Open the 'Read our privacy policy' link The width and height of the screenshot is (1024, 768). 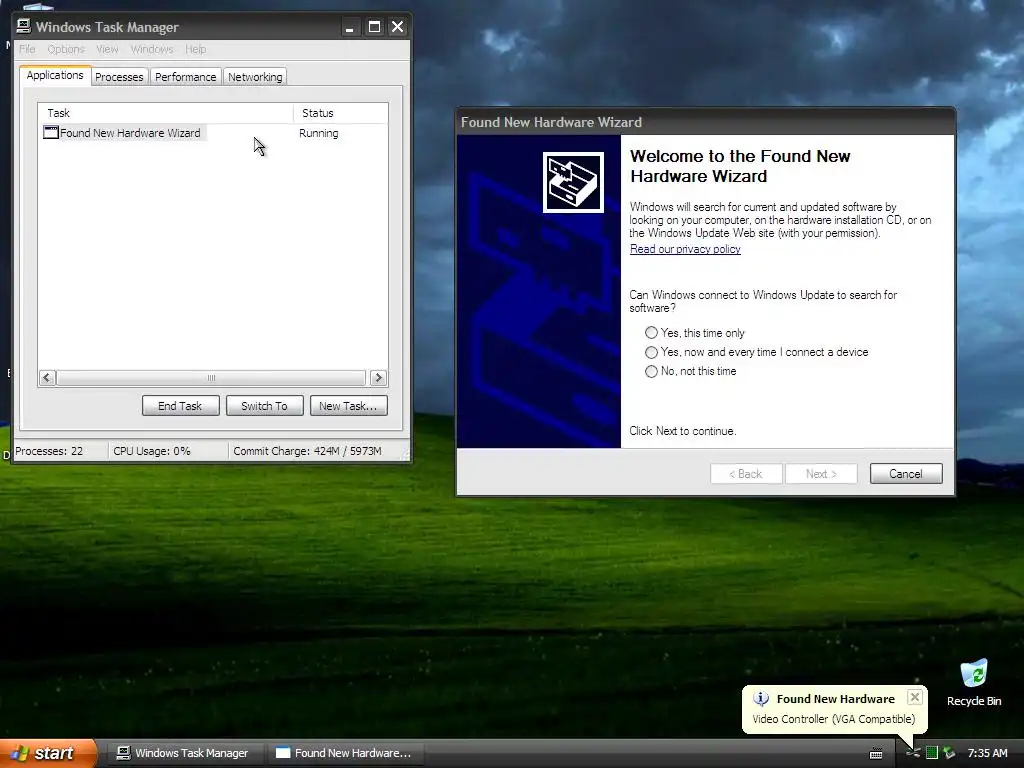pos(685,249)
